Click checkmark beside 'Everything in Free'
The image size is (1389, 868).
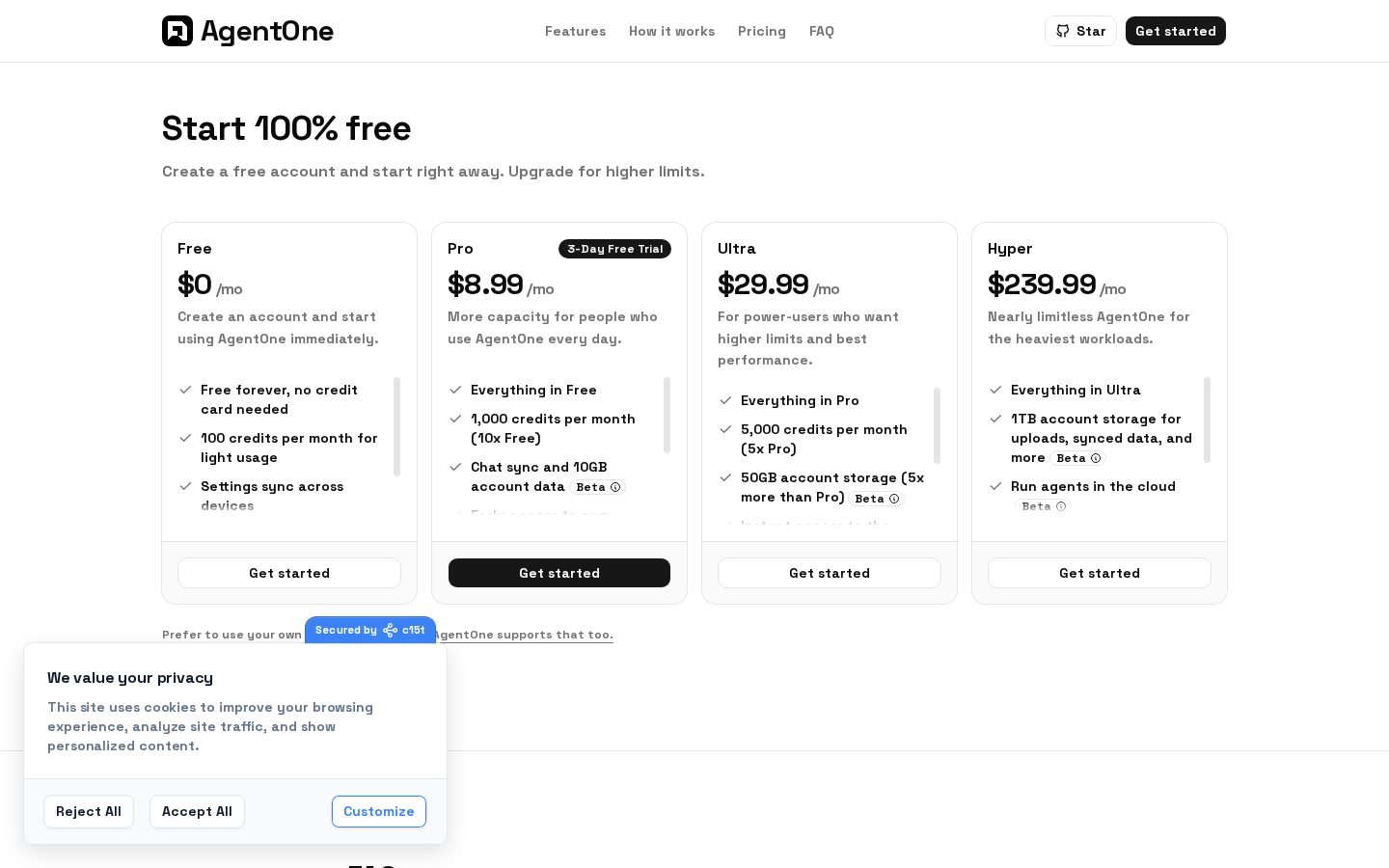[455, 390]
